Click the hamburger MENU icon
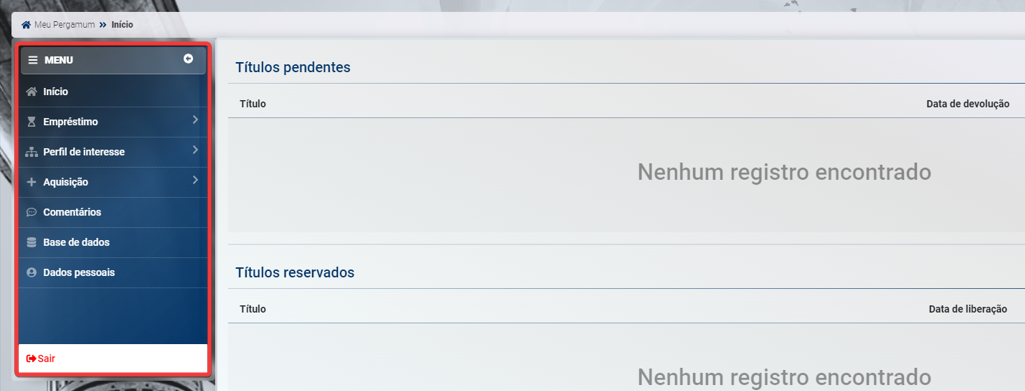Viewport: 1025px width, 391px height. click(33, 60)
